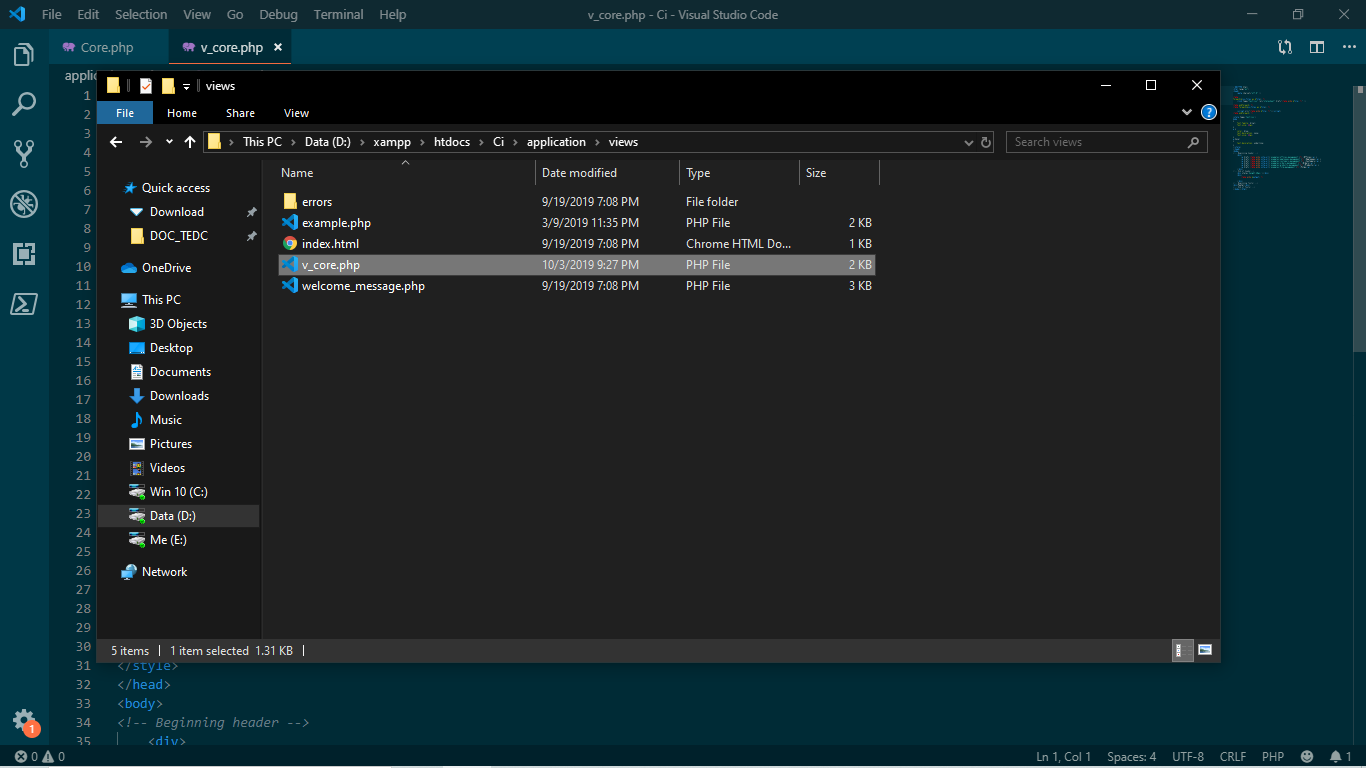Change indentation via Spaces: 4 in status bar
1366x768 pixels.
pyautogui.click(x=1132, y=757)
